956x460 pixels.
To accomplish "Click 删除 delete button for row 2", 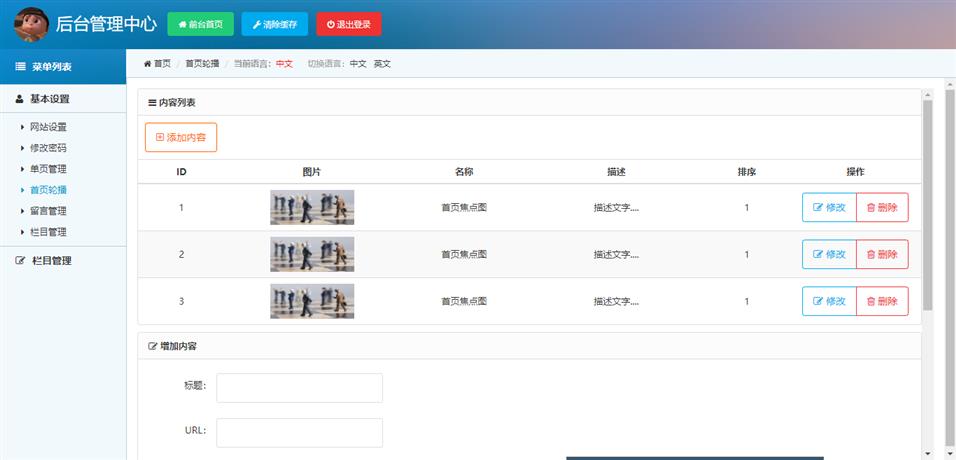I will point(882,254).
